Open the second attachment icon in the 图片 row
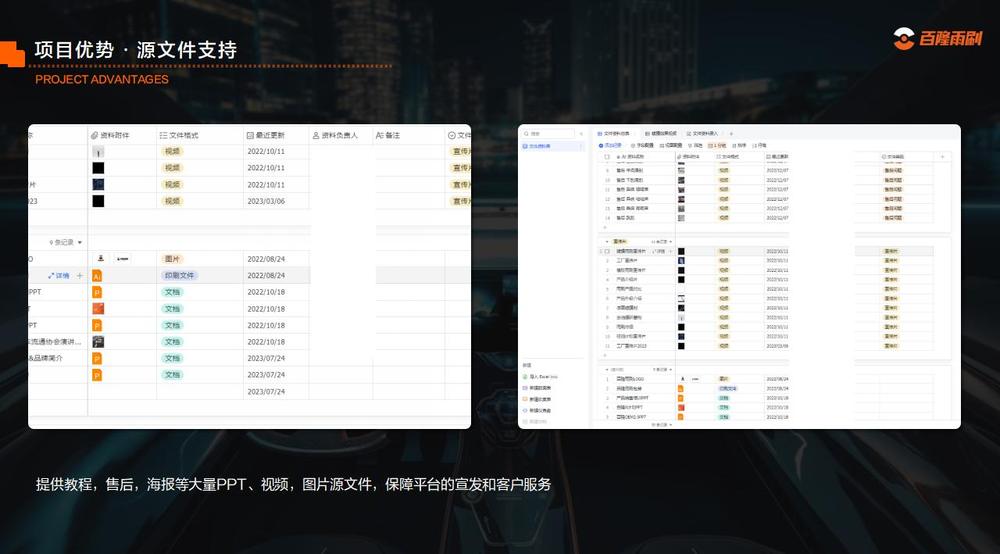1000x554 pixels. (122, 259)
